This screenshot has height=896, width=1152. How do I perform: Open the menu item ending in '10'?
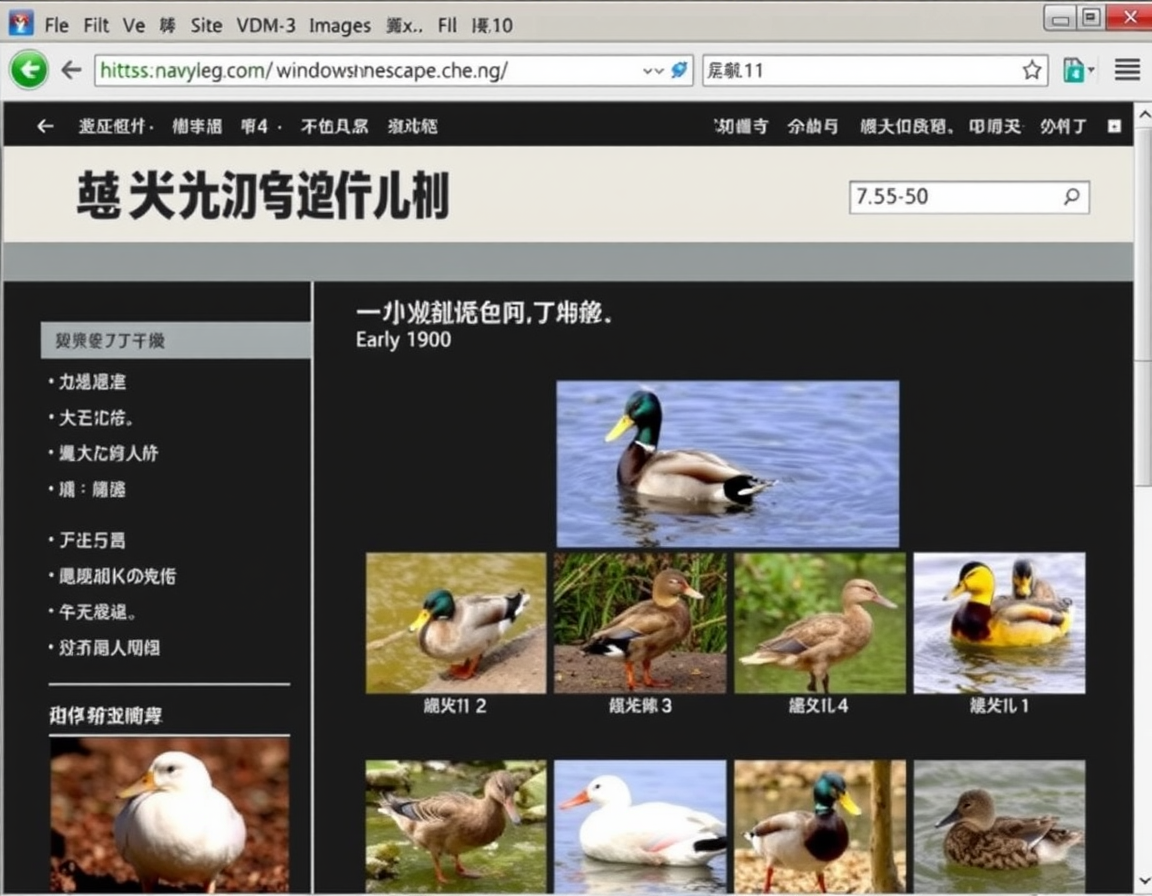coord(492,26)
